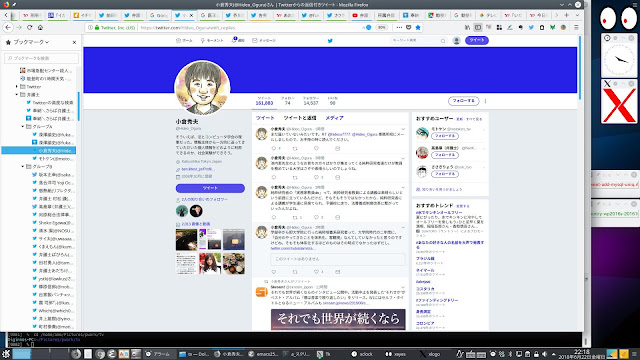The height and width of the screenshot is (360, 640).
Task: Open Firefox library icon in toolbar
Action: [x=467, y=27]
